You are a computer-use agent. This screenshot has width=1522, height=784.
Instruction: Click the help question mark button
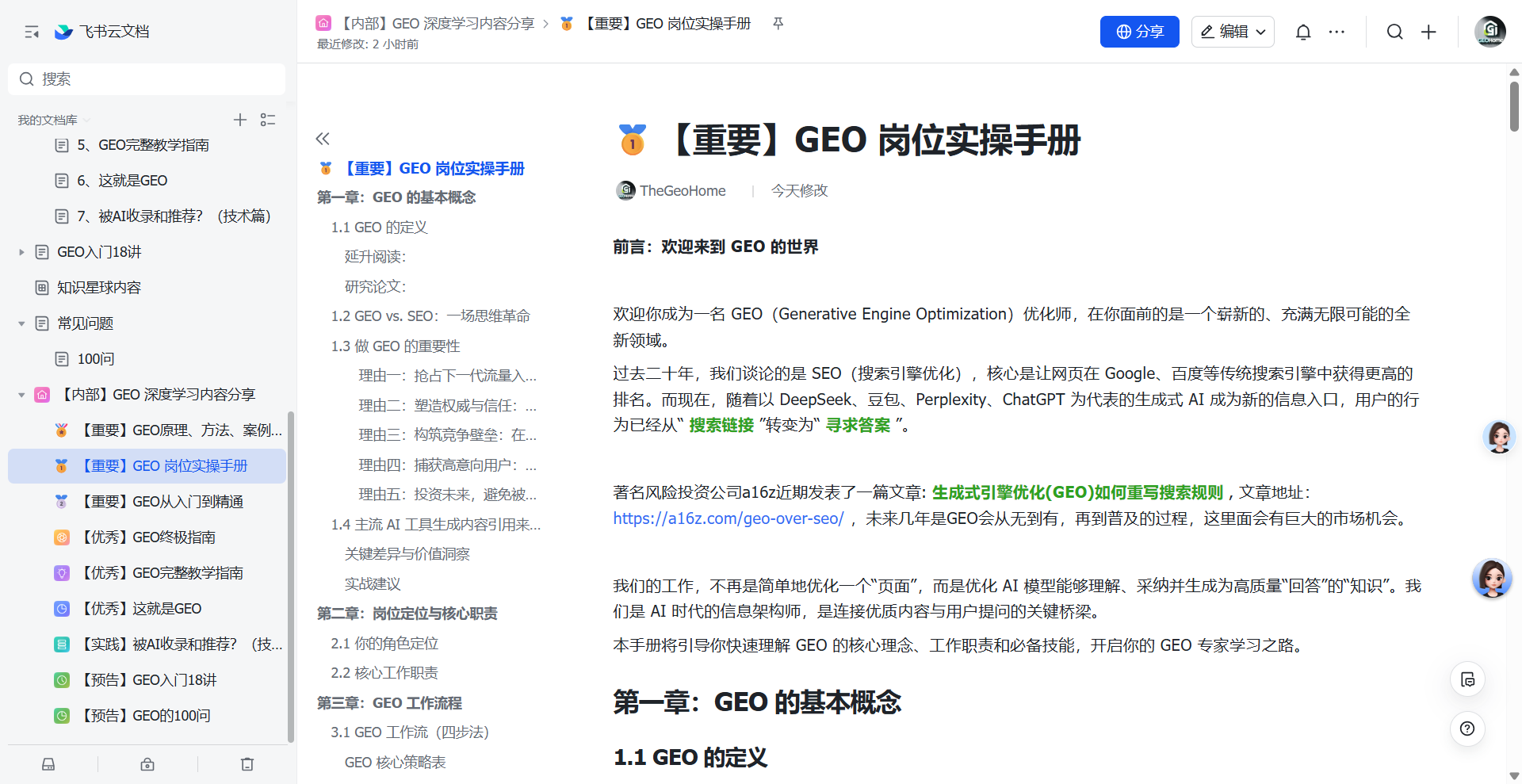tap(1467, 729)
